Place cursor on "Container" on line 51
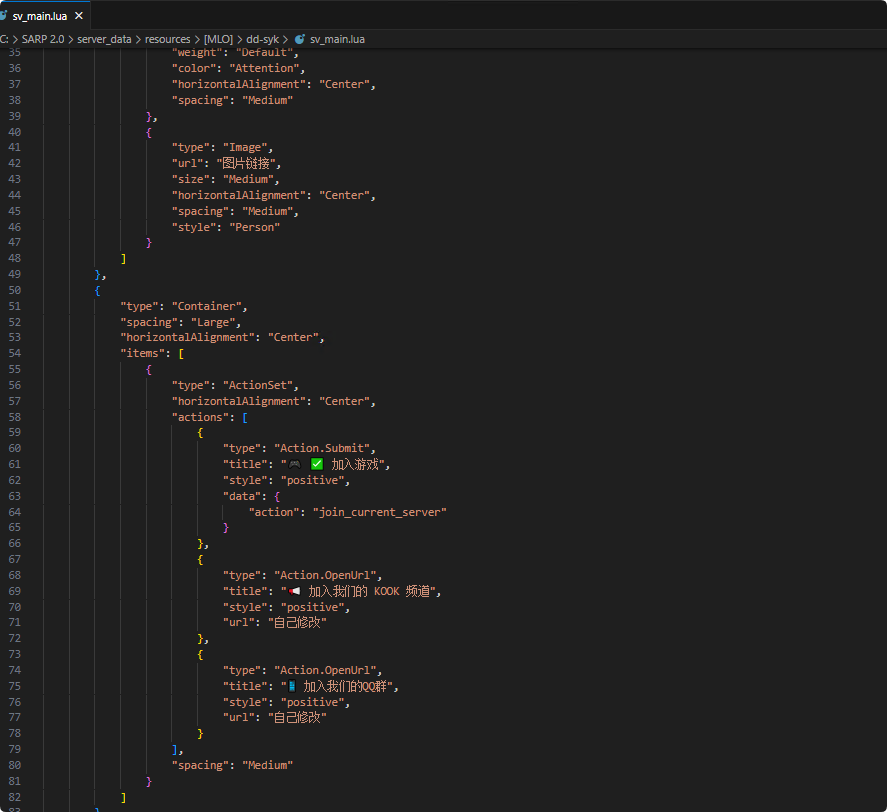 pyautogui.click(x=209, y=306)
